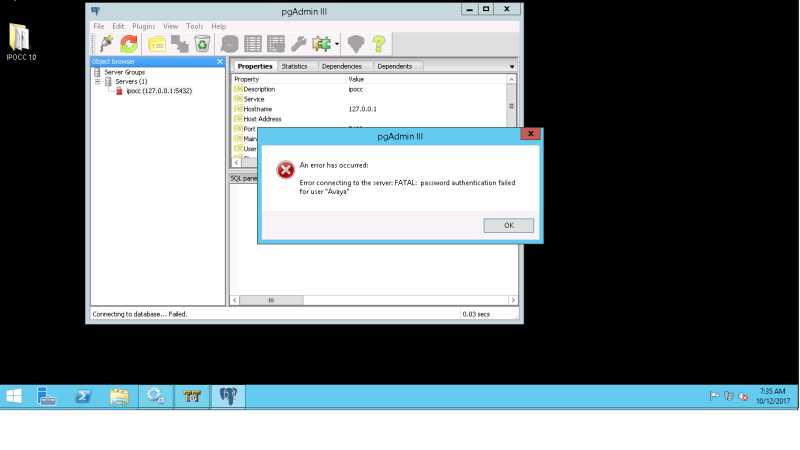Image resolution: width=800 pixels, height=450 pixels.
Task: Click the ipocc description value
Action: point(356,89)
